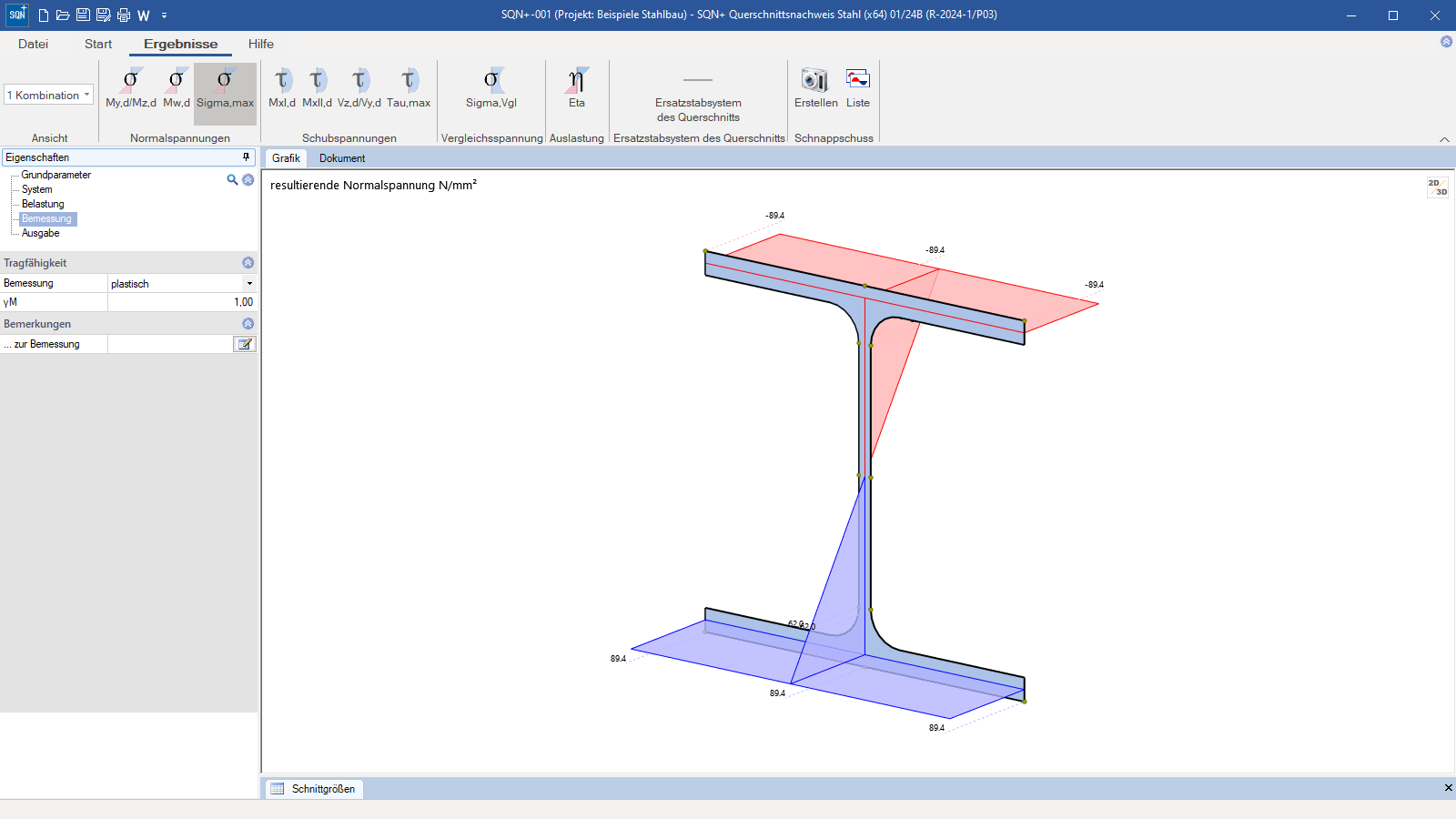Switch to the Start ribbon tab
This screenshot has width=1456, height=819.
click(98, 44)
